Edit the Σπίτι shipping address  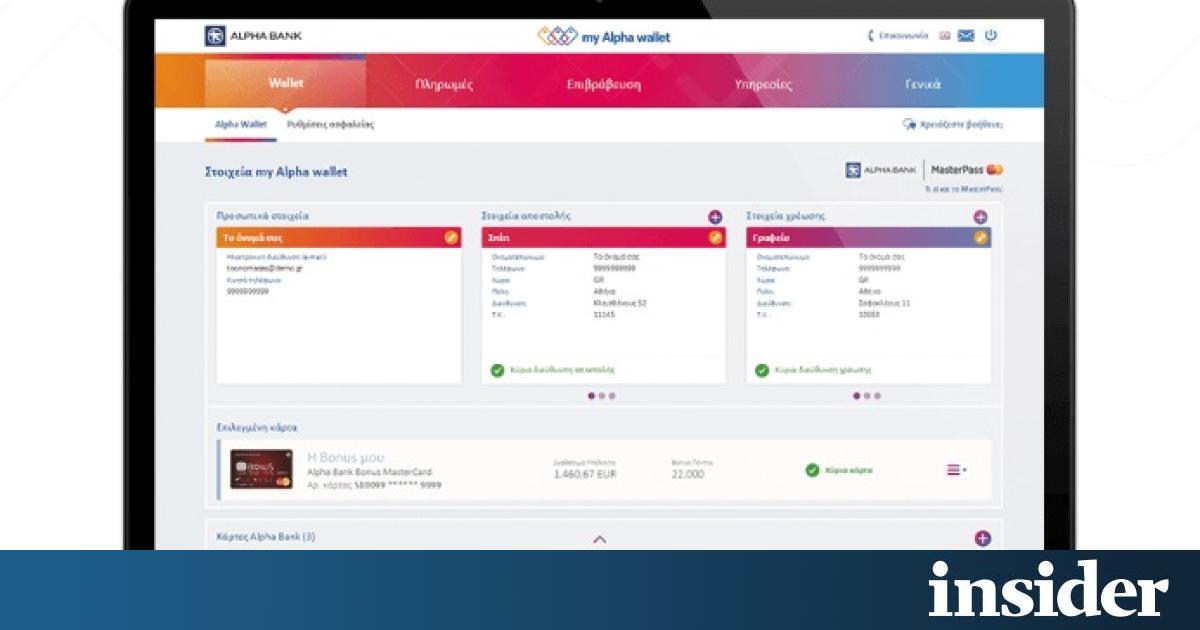(x=715, y=238)
